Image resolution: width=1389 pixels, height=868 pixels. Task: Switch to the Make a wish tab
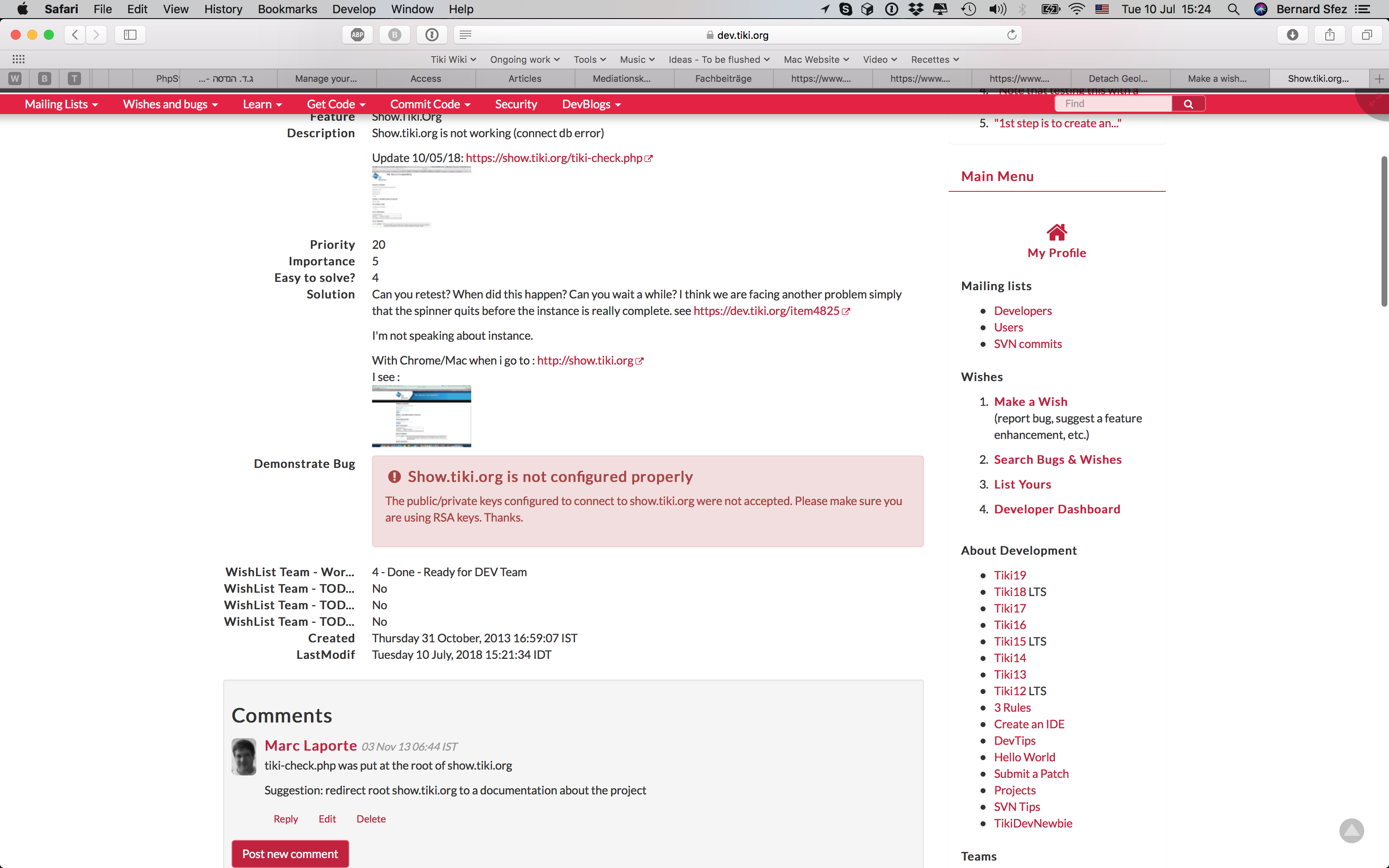[1217, 79]
